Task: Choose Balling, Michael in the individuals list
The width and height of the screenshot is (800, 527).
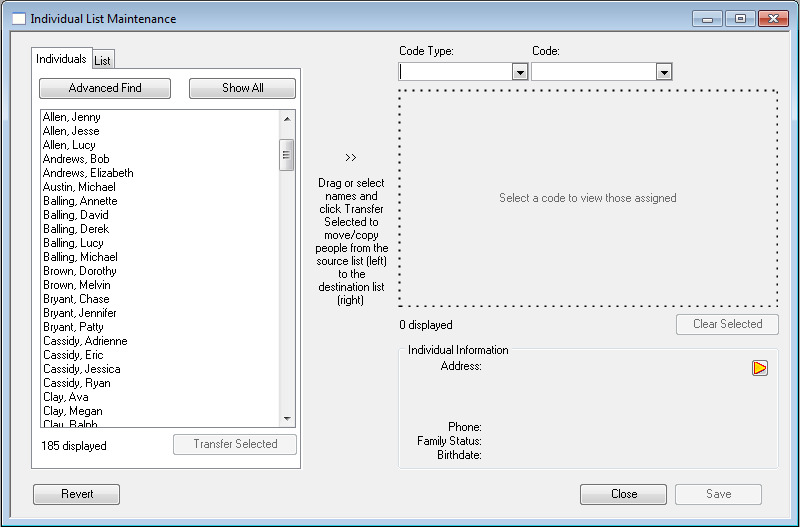Action: click(80, 257)
